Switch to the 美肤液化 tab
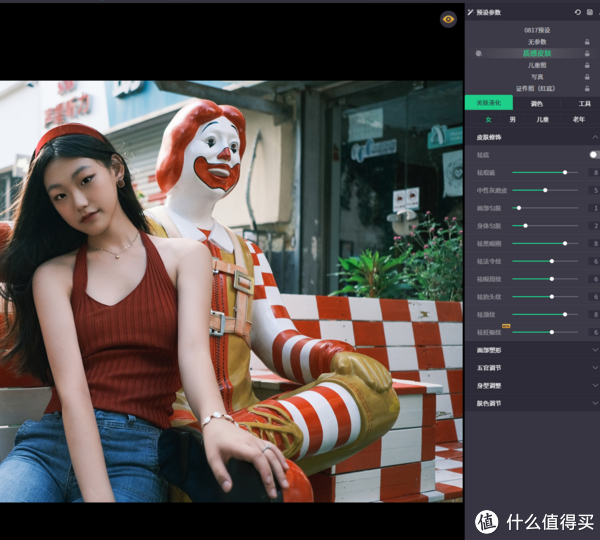The width and height of the screenshot is (600, 540). point(489,103)
